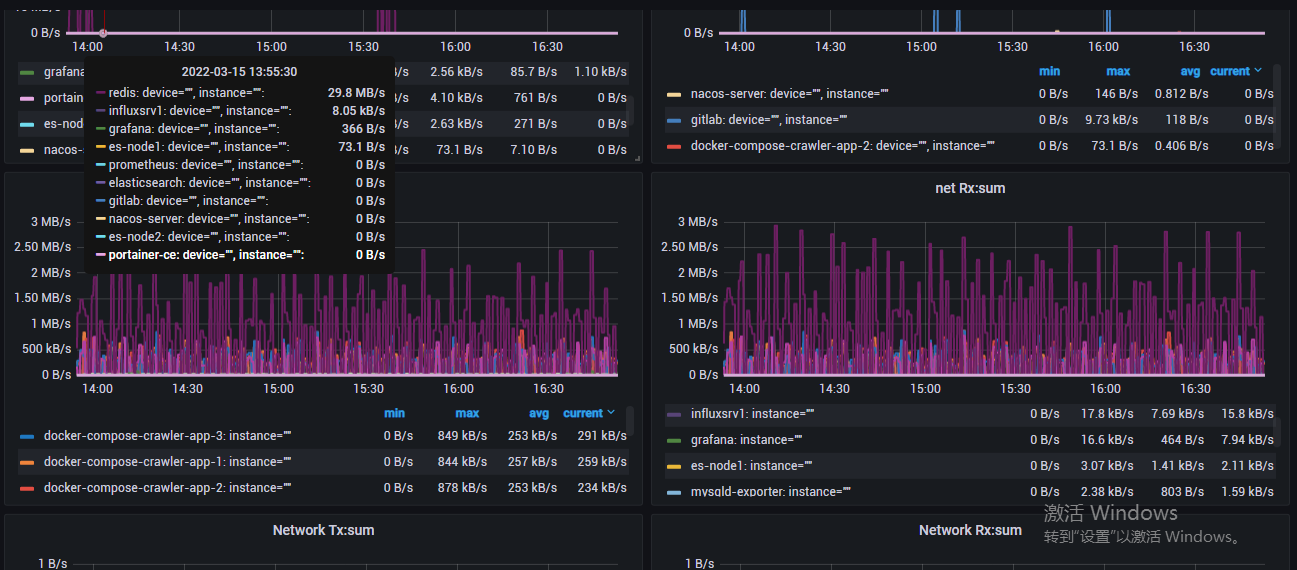Click the orange docker-compose-crawler-app-1 swatch
Viewport: 1297px width, 570px height.
26,462
